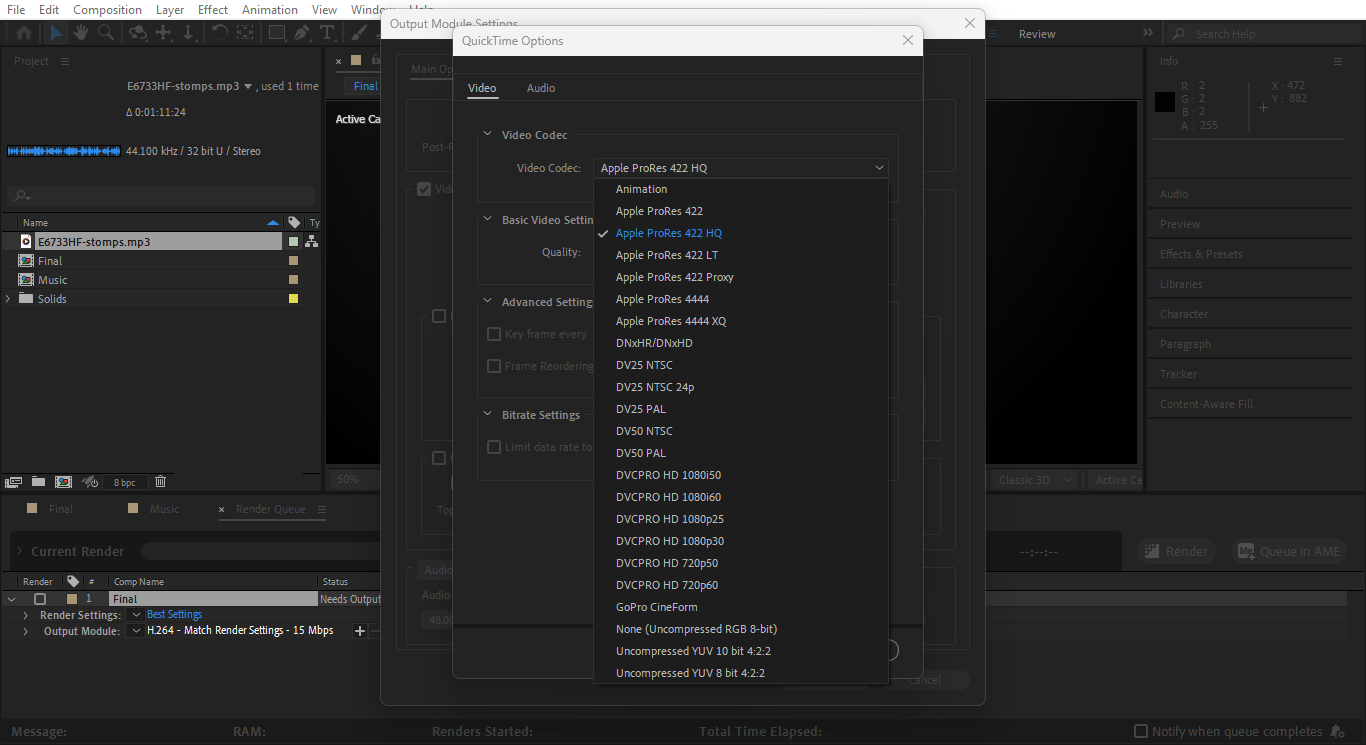Open project settings rocket icon

pyautogui.click(x=89, y=481)
